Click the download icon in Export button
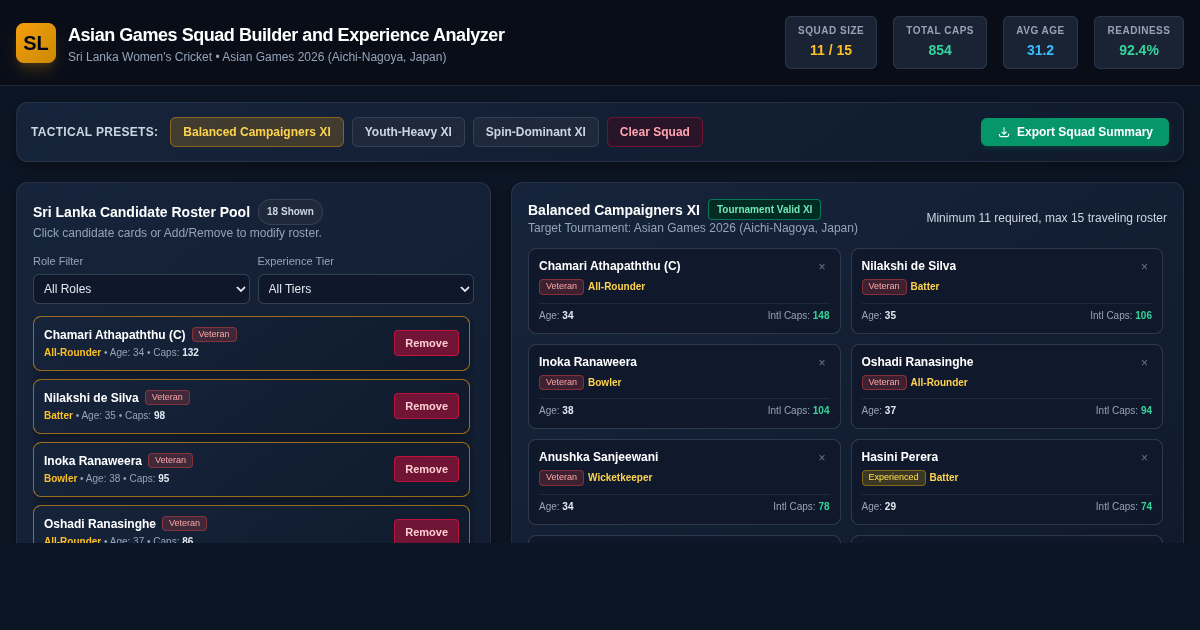 (x=1004, y=132)
